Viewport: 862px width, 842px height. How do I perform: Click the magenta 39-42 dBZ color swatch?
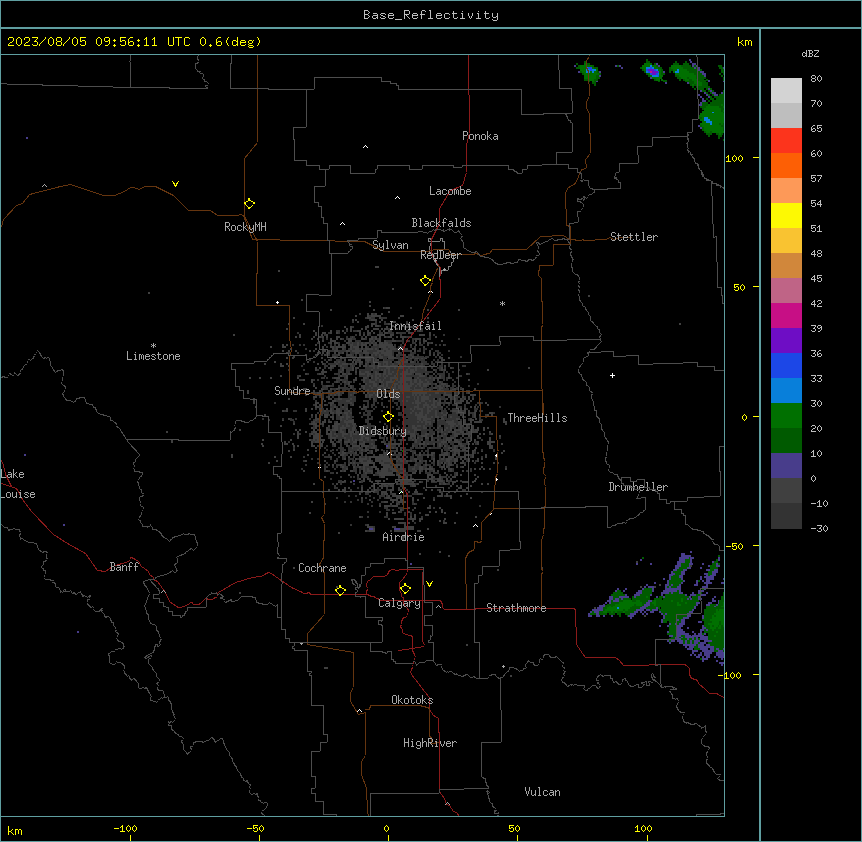786,315
